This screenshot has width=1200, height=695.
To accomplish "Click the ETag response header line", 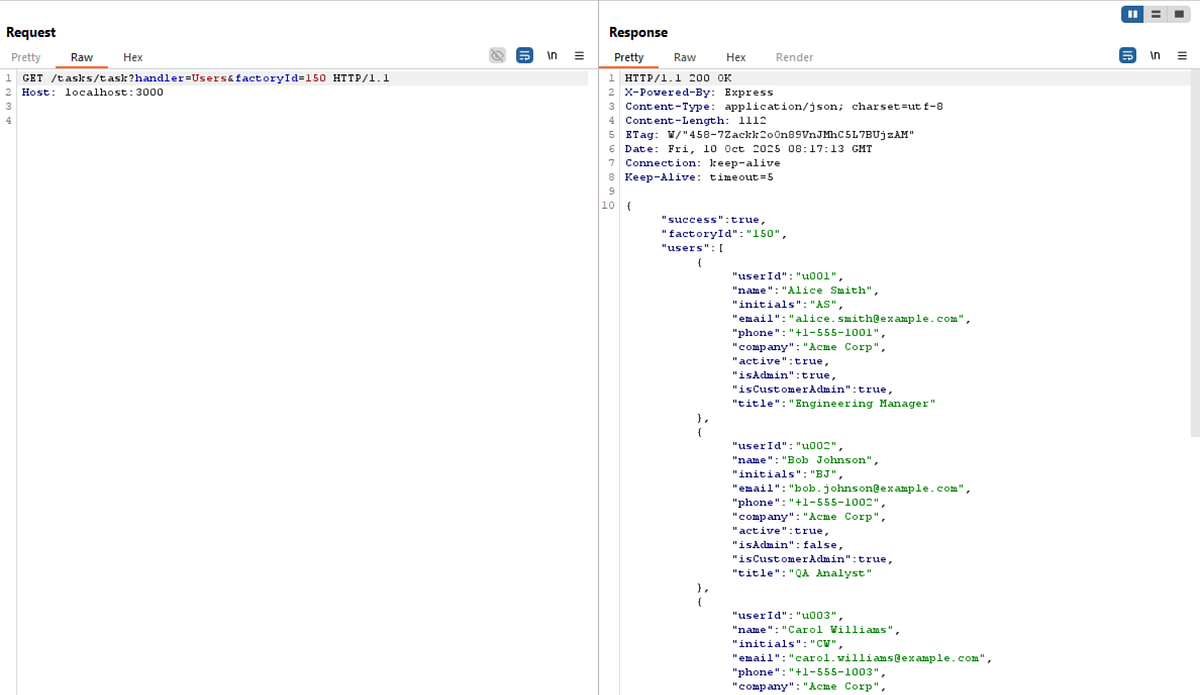I will click(770, 134).
